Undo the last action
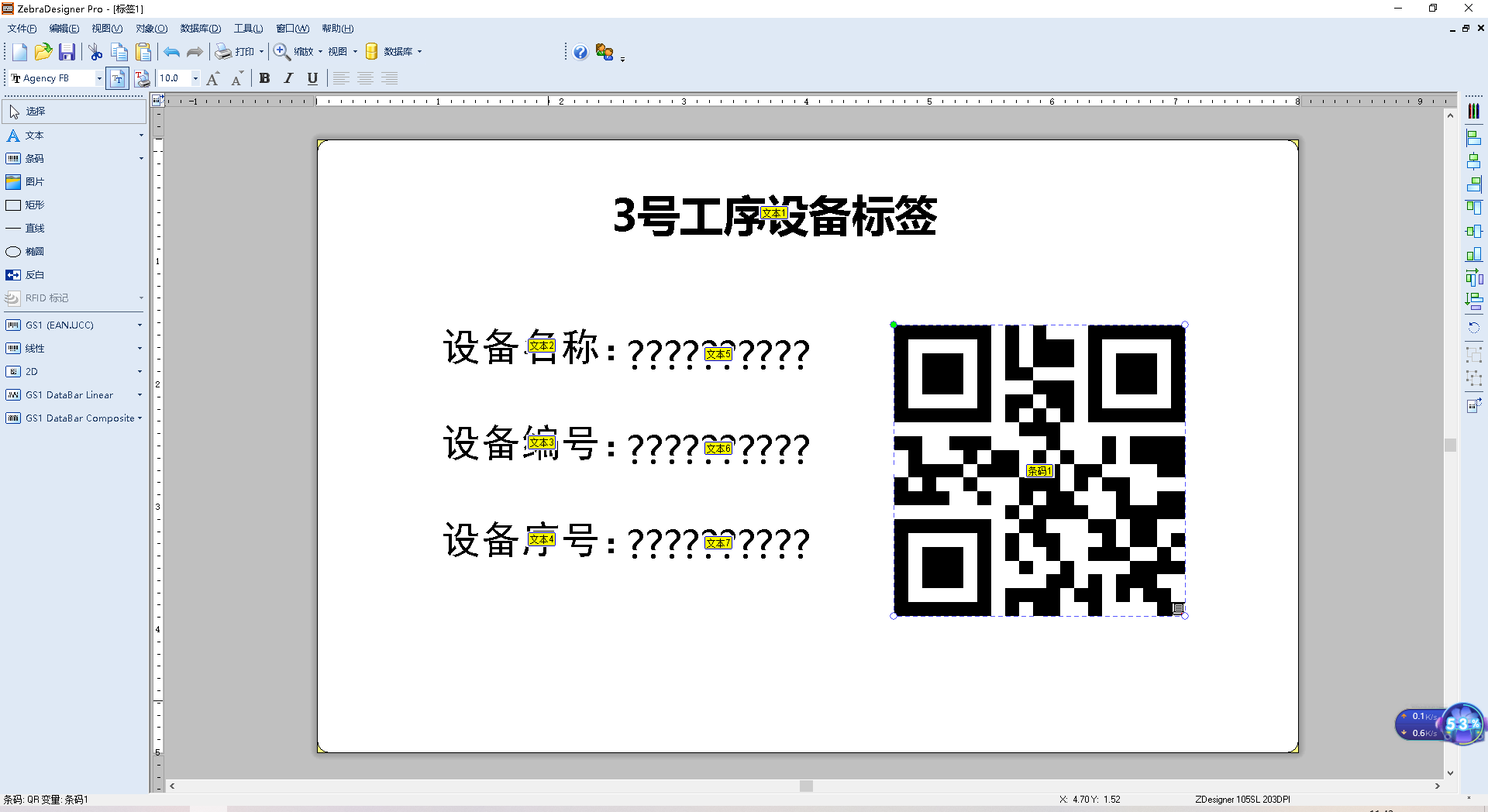 [171, 52]
